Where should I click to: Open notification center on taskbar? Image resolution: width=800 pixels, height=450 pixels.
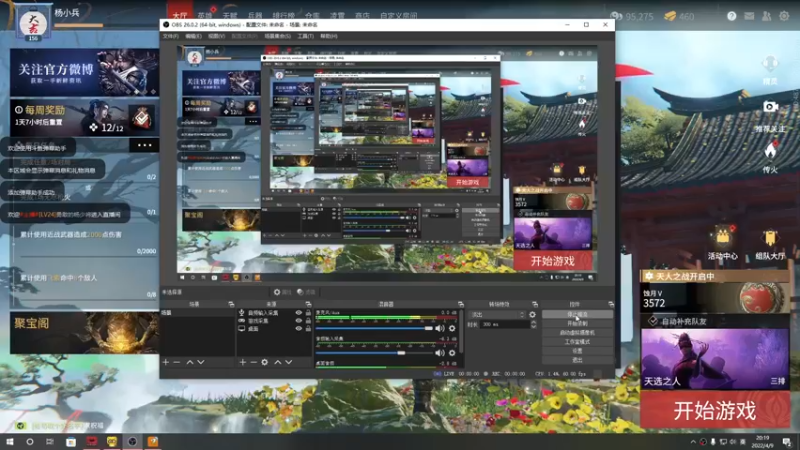click(x=787, y=441)
